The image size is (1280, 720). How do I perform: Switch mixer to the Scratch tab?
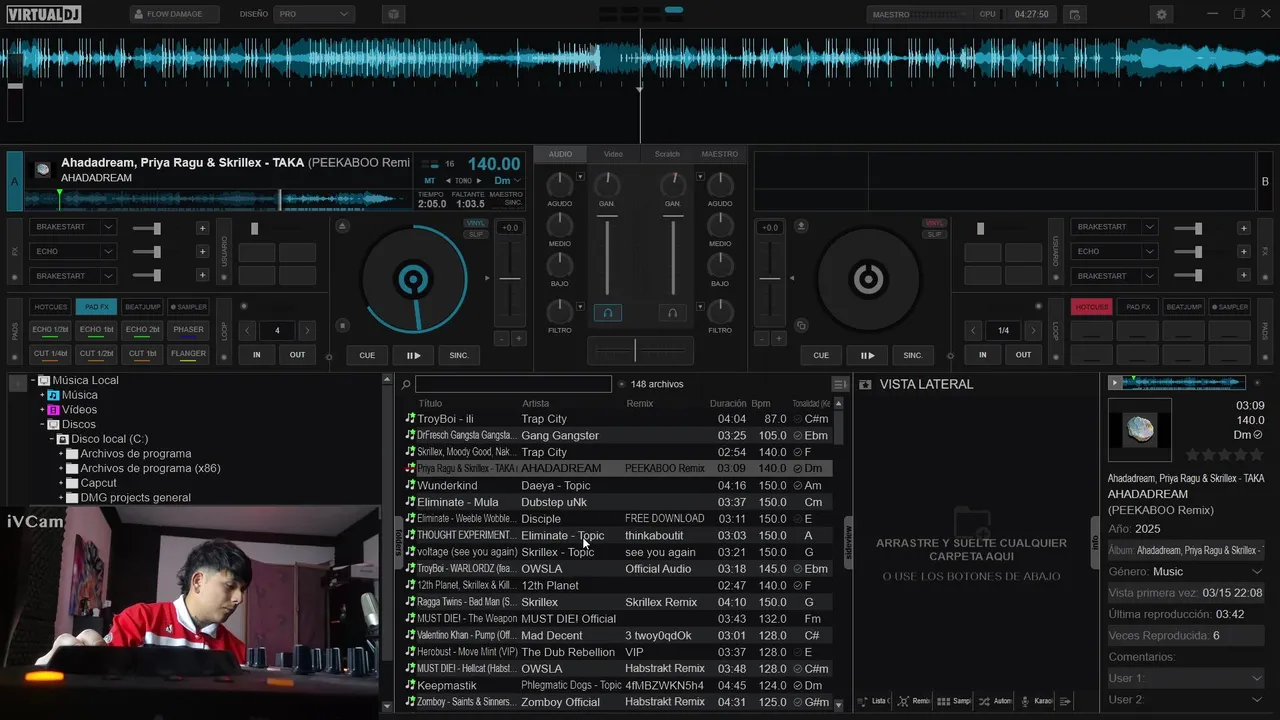(667, 154)
